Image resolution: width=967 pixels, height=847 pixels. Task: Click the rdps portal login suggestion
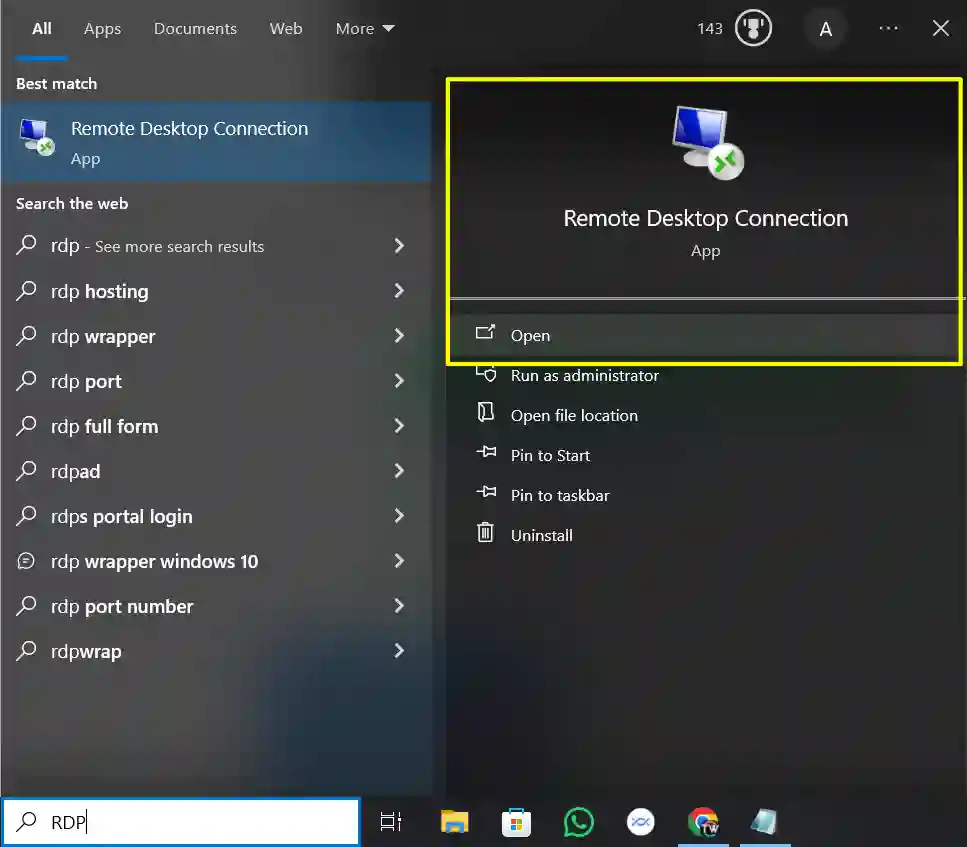[121, 516]
